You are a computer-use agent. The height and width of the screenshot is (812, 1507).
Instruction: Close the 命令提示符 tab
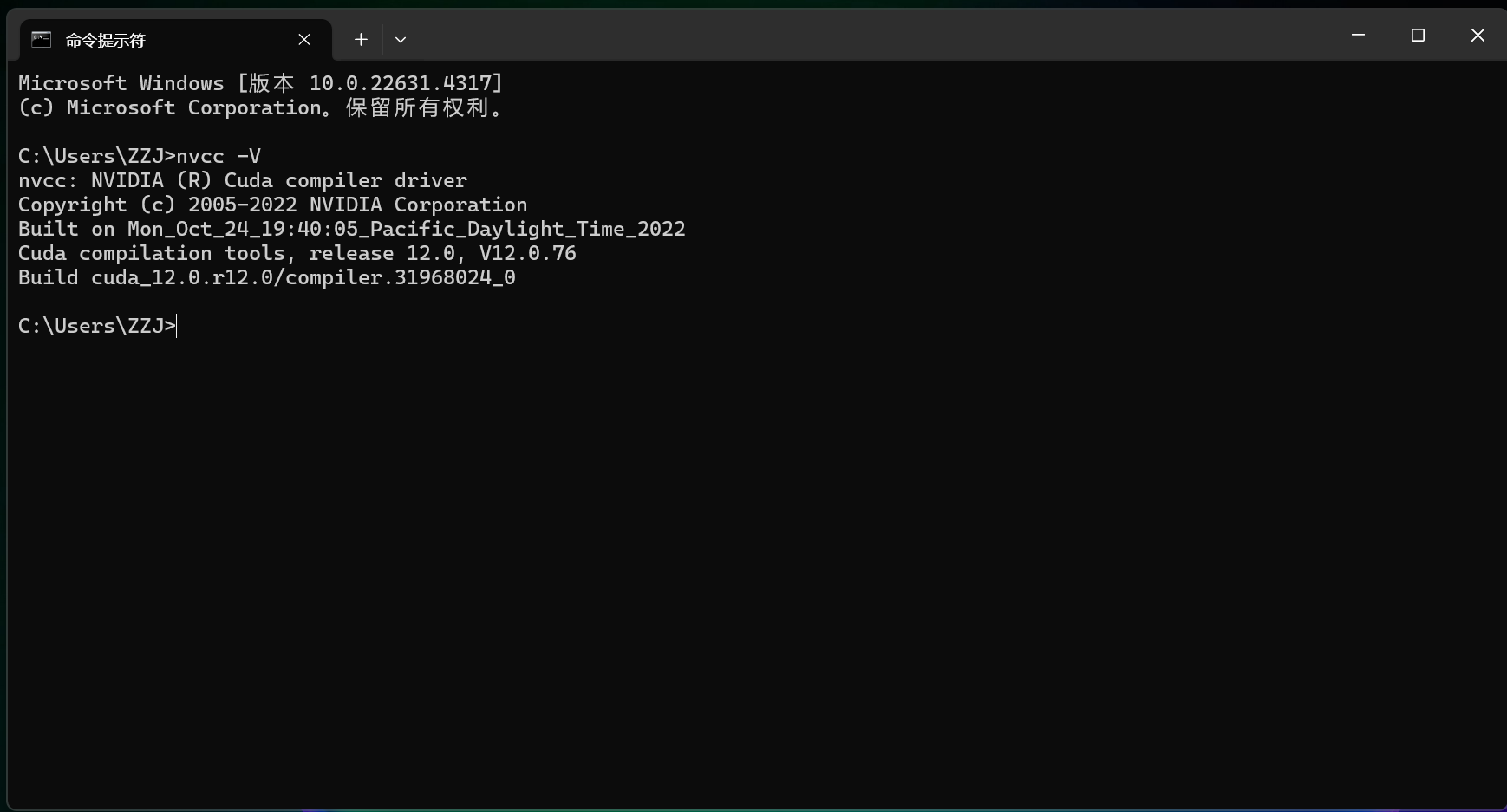coord(304,39)
